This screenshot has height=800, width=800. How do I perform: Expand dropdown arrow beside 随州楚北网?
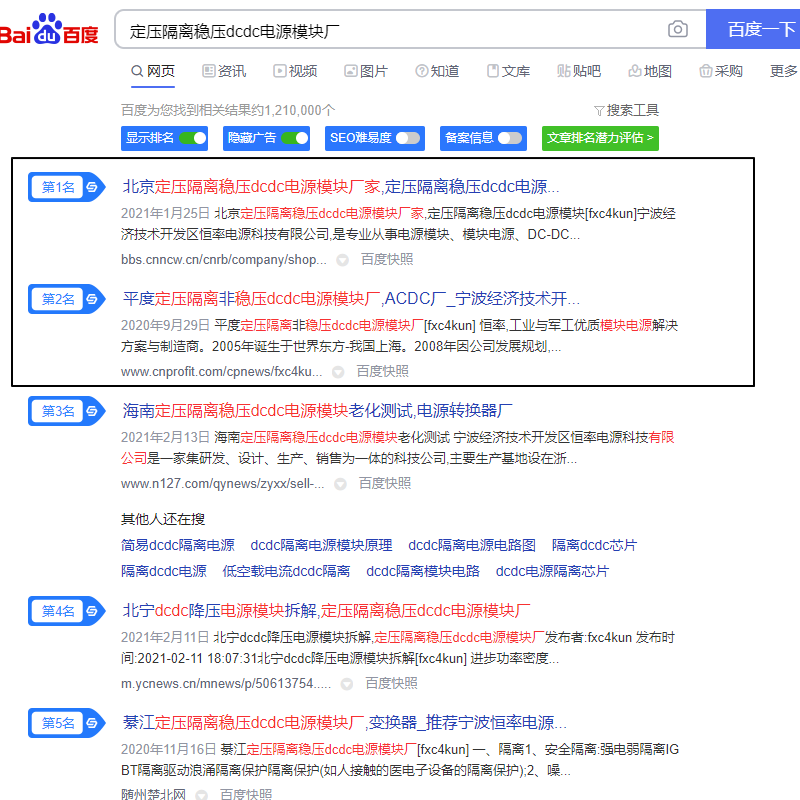(x=202, y=795)
